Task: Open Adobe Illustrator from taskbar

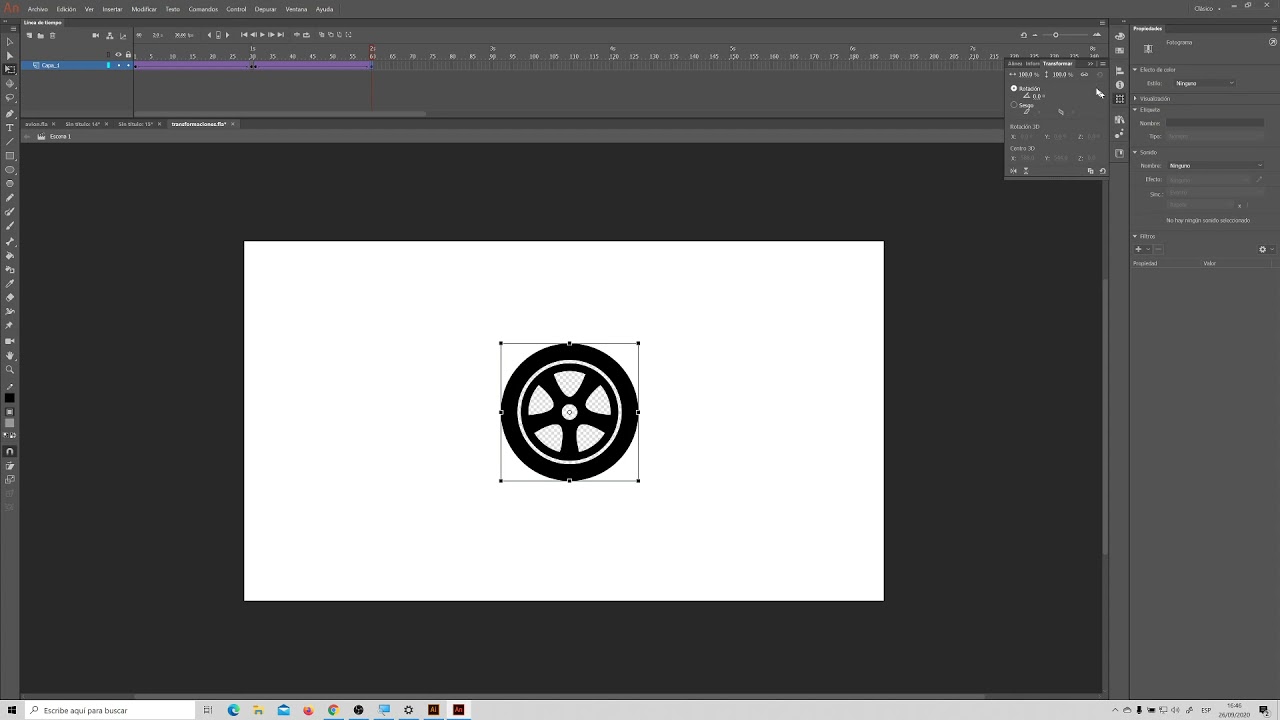Action: pyautogui.click(x=433, y=710)
